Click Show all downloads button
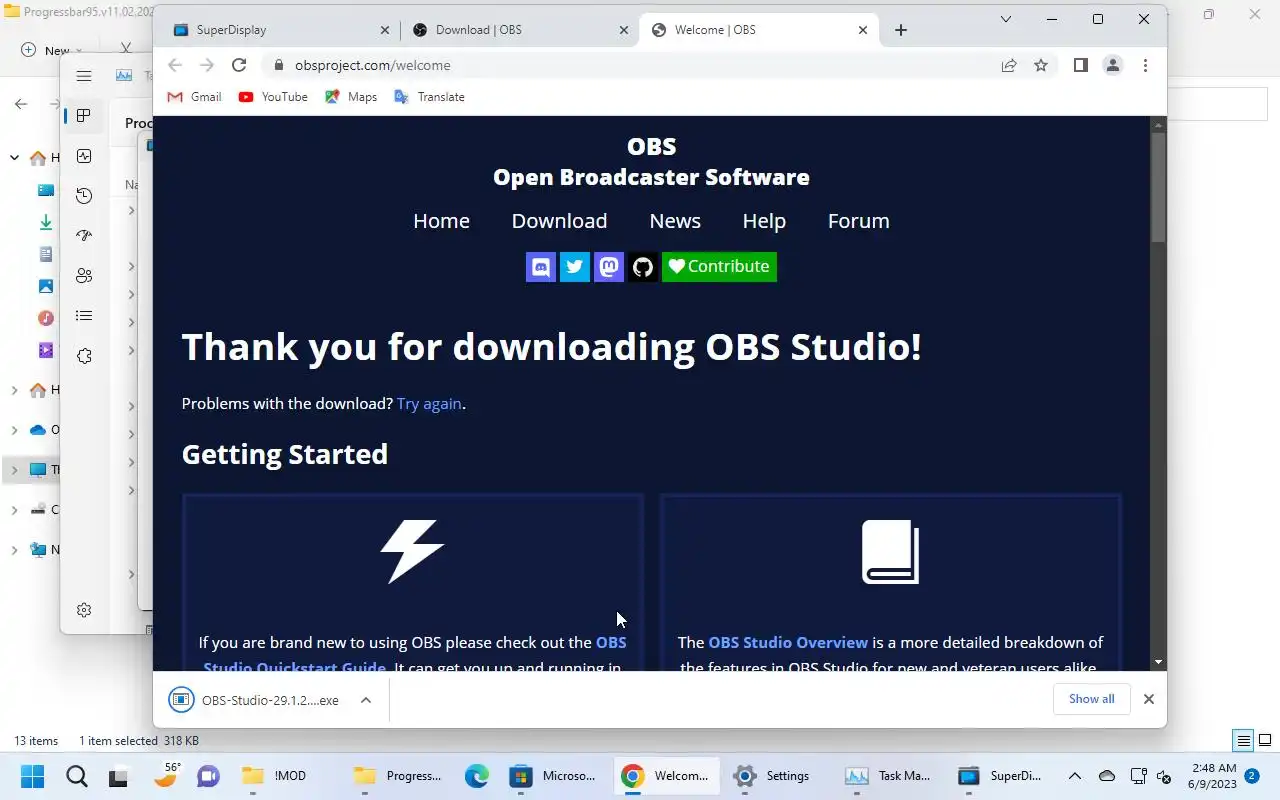 click(x=1091, y=699)
